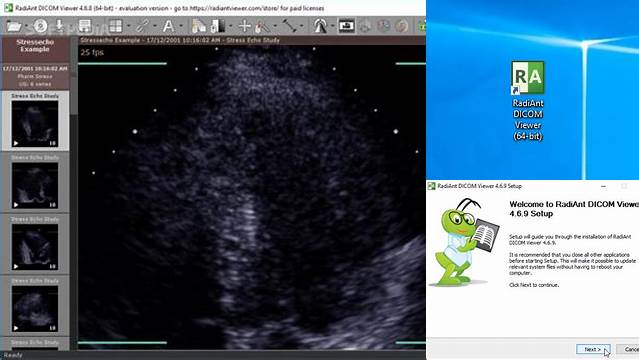Select the text annotation 'A' tool
639x360 pixels.
tap(168, 26)
